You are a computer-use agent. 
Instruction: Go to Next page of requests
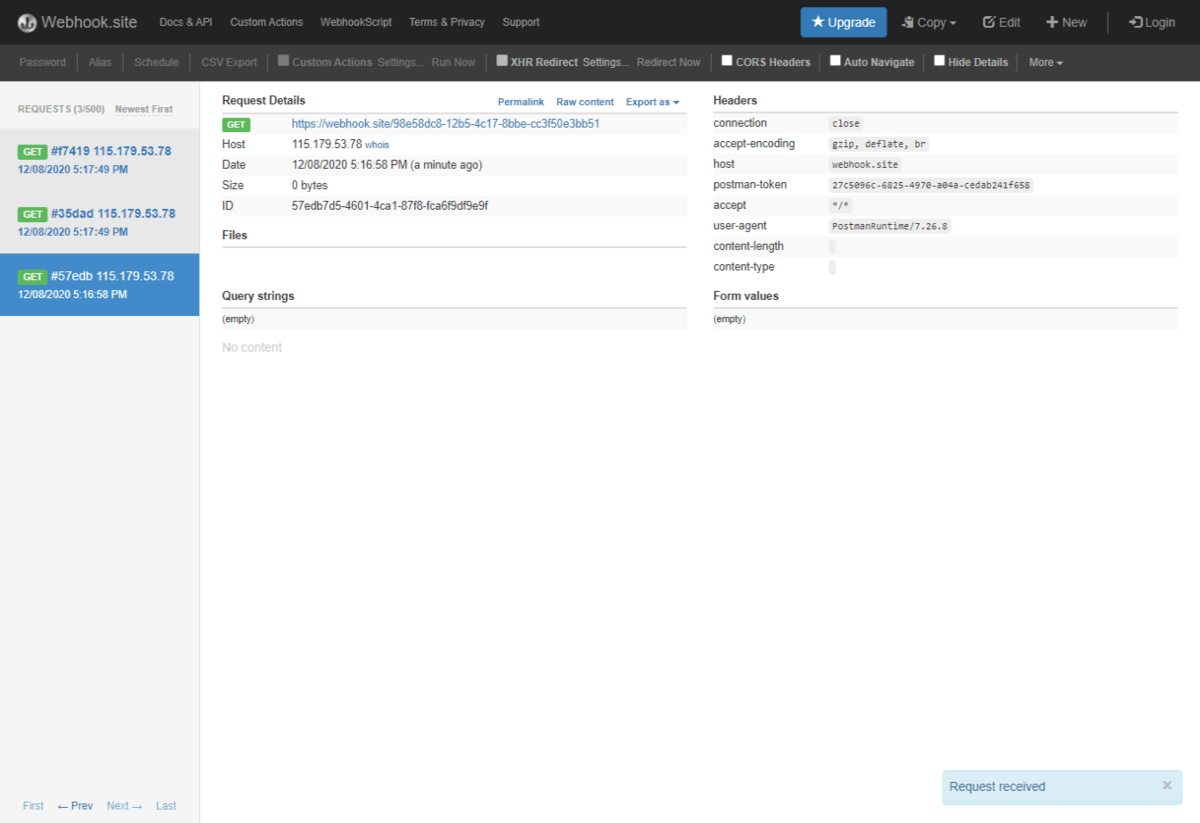(124, 806)
